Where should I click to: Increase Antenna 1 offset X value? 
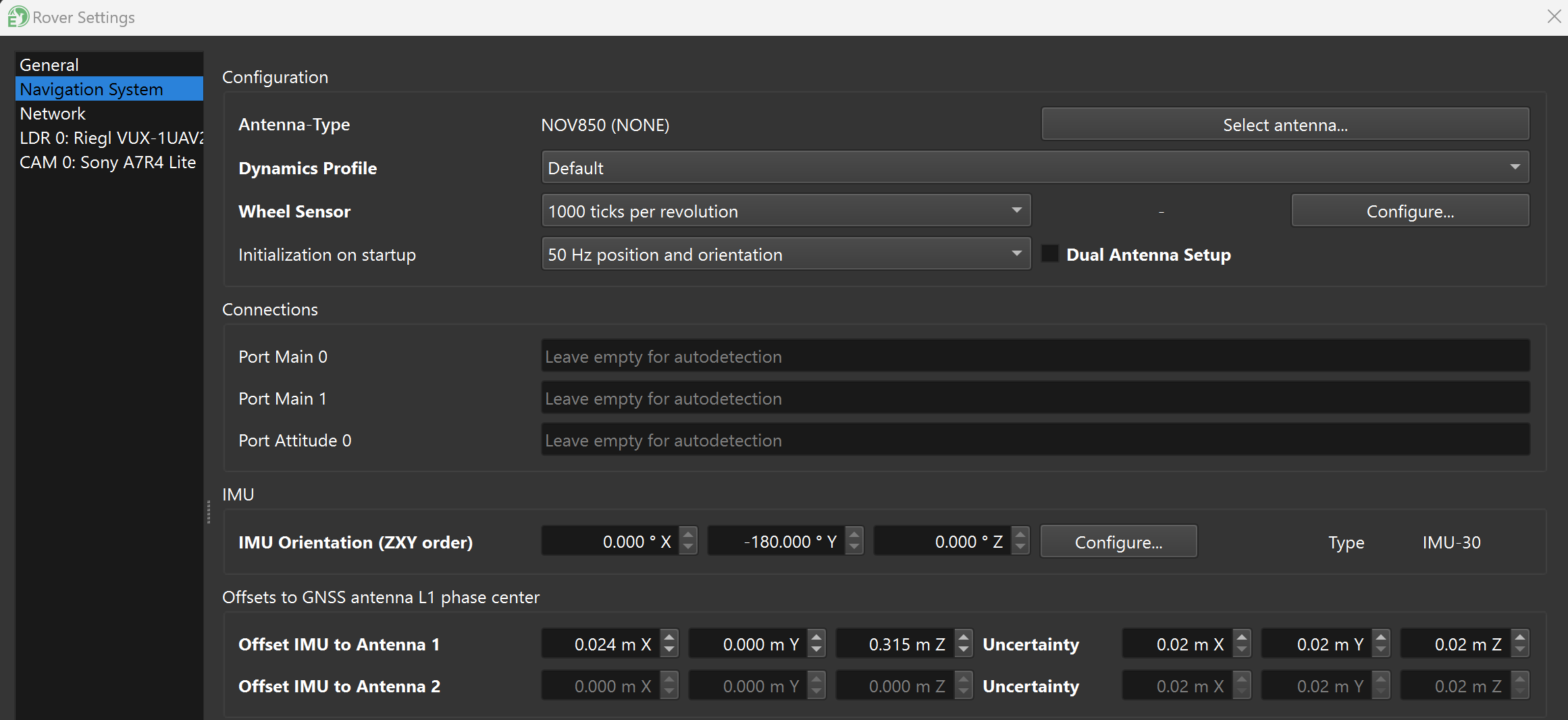(x=669, y=637)
